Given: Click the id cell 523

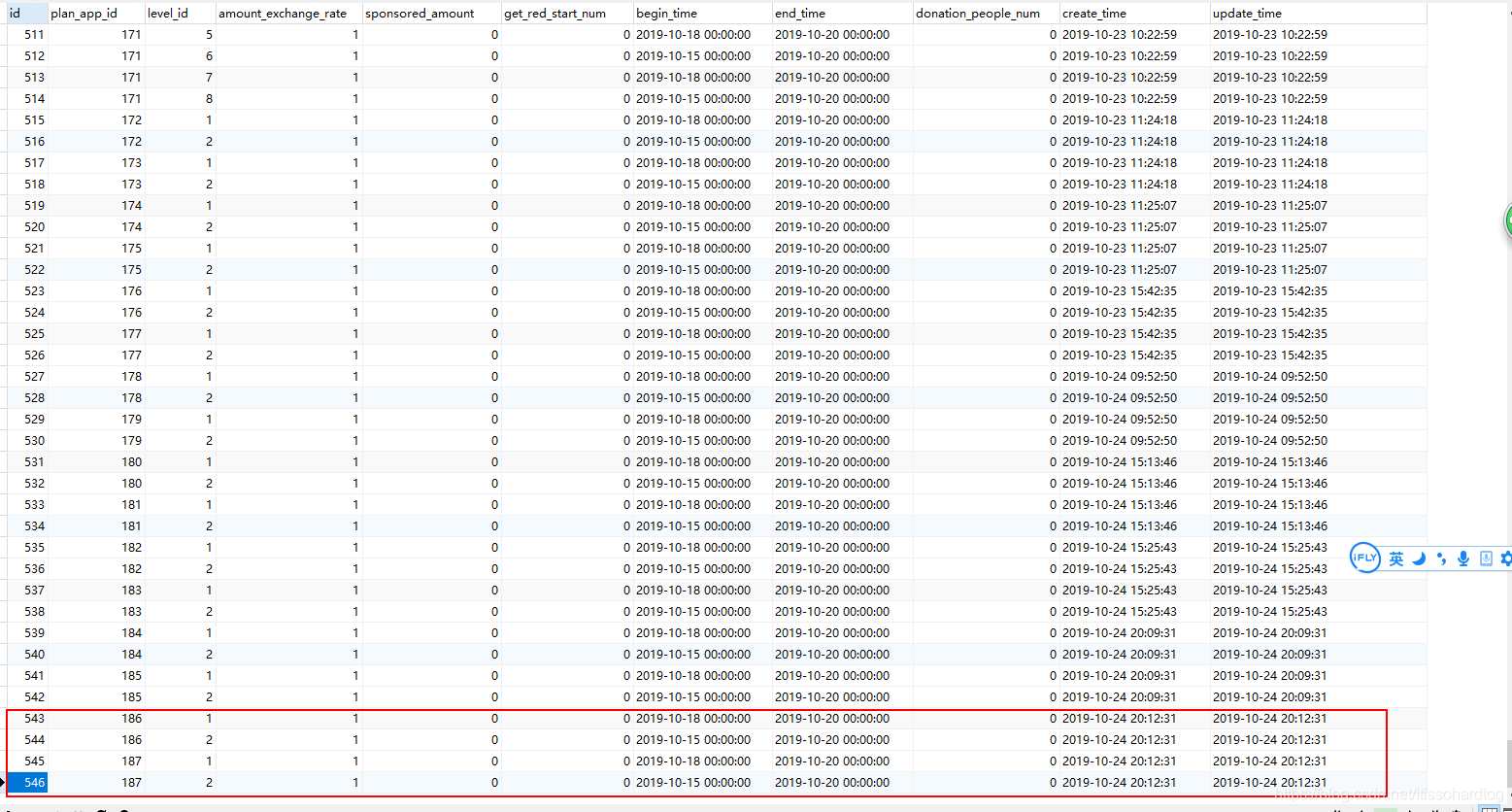Looking at the screenshot, I should (26, 291).
